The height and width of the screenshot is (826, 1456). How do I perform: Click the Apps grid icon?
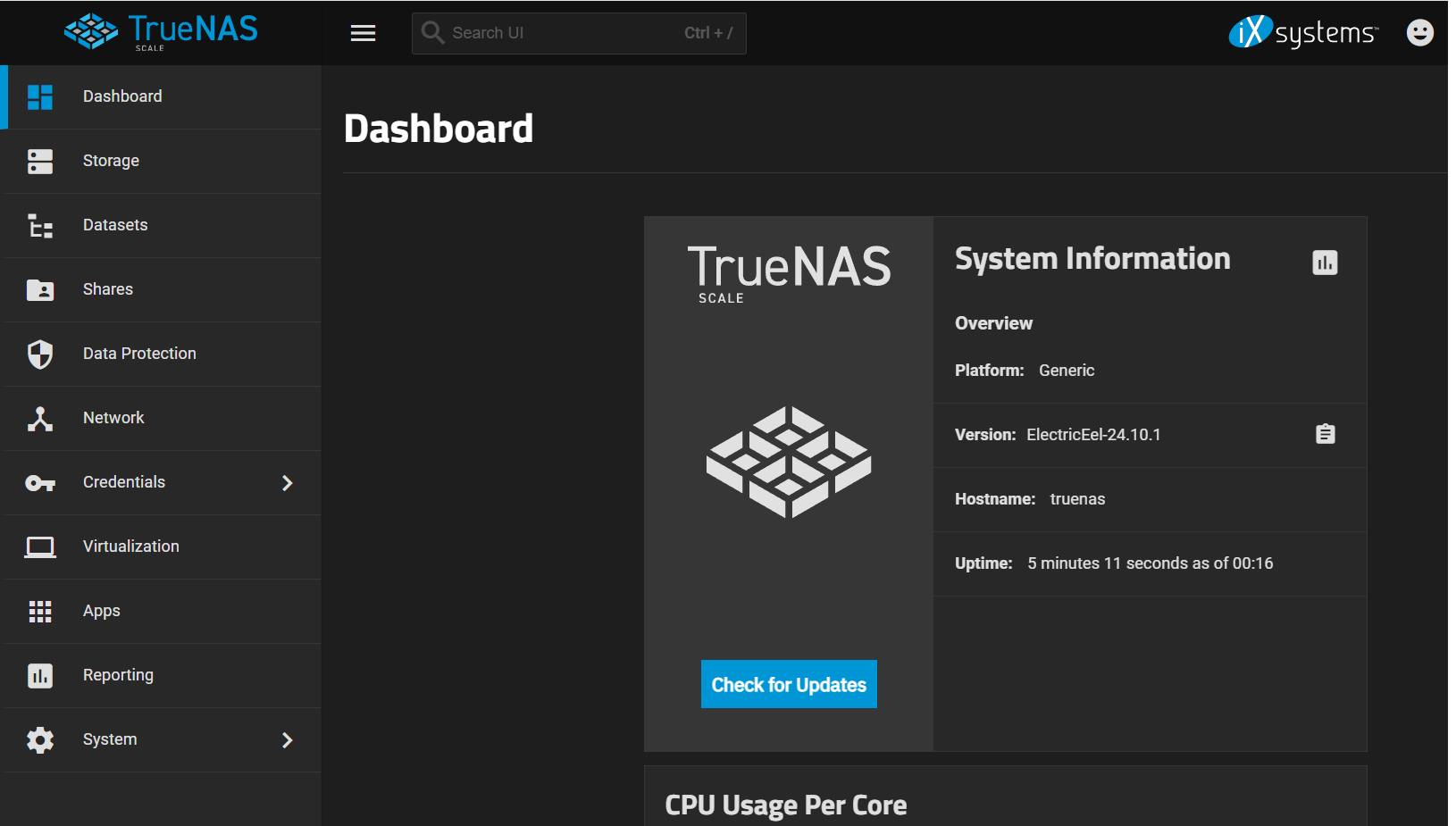(40, 611)
